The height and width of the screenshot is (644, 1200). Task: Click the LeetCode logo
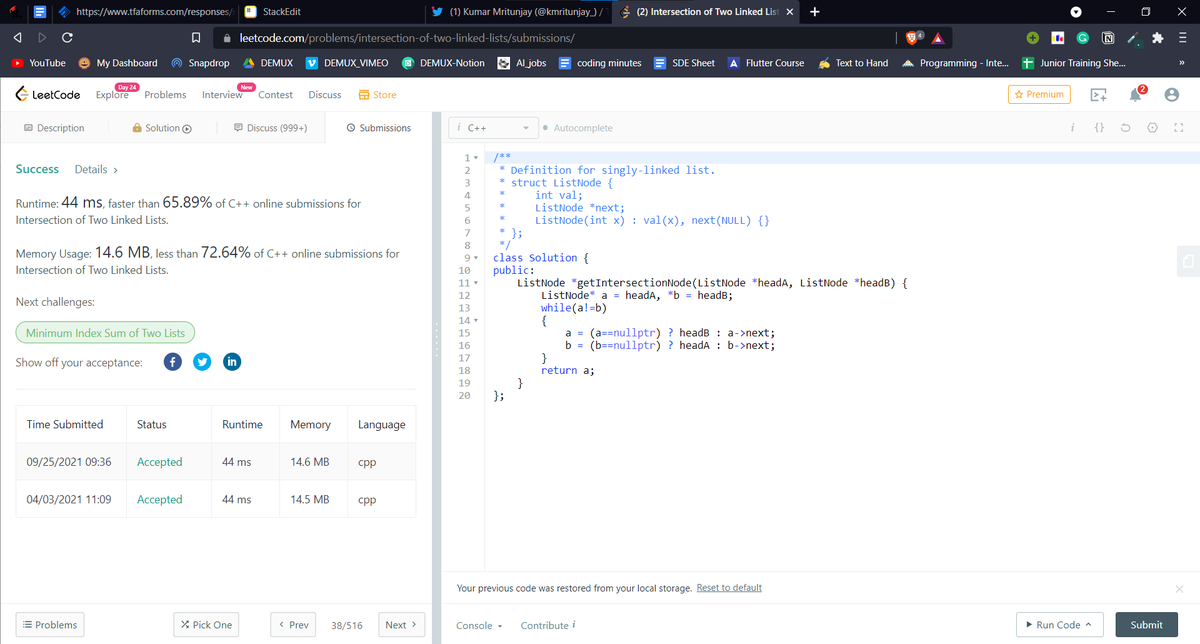click(x=48, y=94)
